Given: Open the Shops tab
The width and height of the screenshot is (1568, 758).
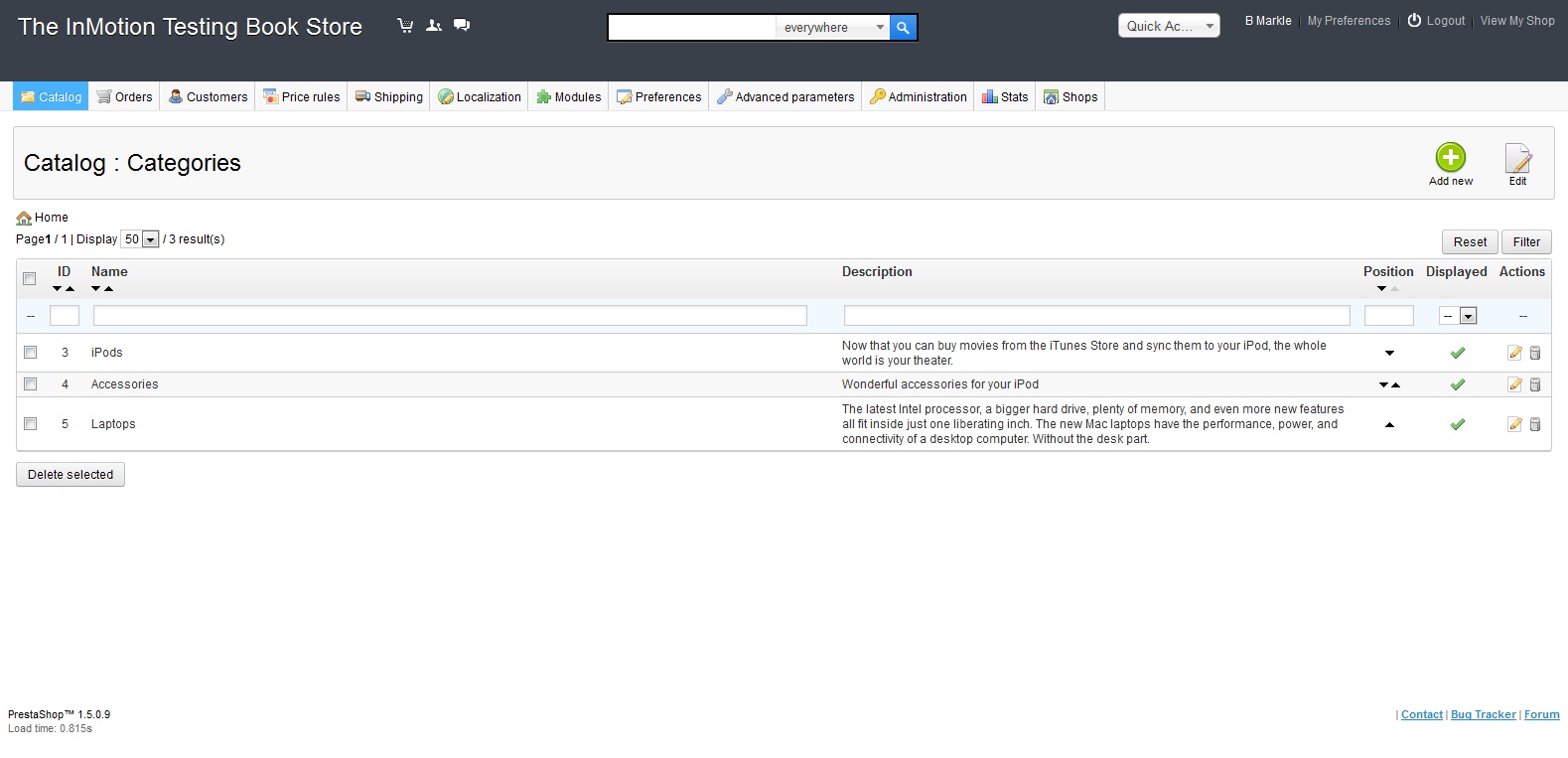Looking at the screenshot, I should coord(1070,96).
